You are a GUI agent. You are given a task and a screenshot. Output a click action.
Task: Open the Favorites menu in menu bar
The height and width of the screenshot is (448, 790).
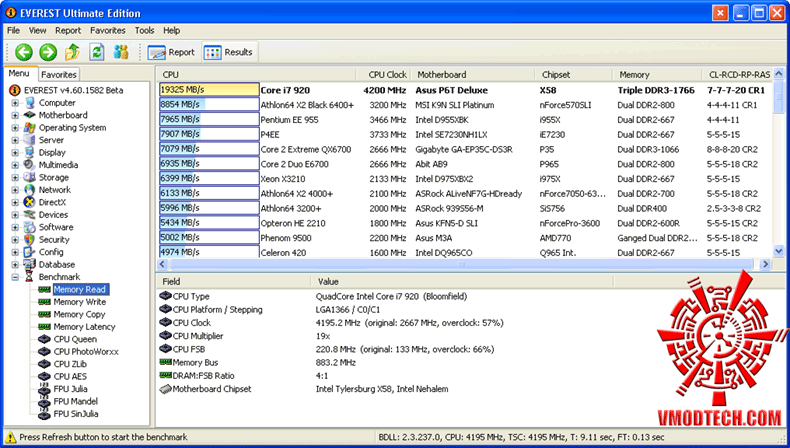tap(108, 31)
